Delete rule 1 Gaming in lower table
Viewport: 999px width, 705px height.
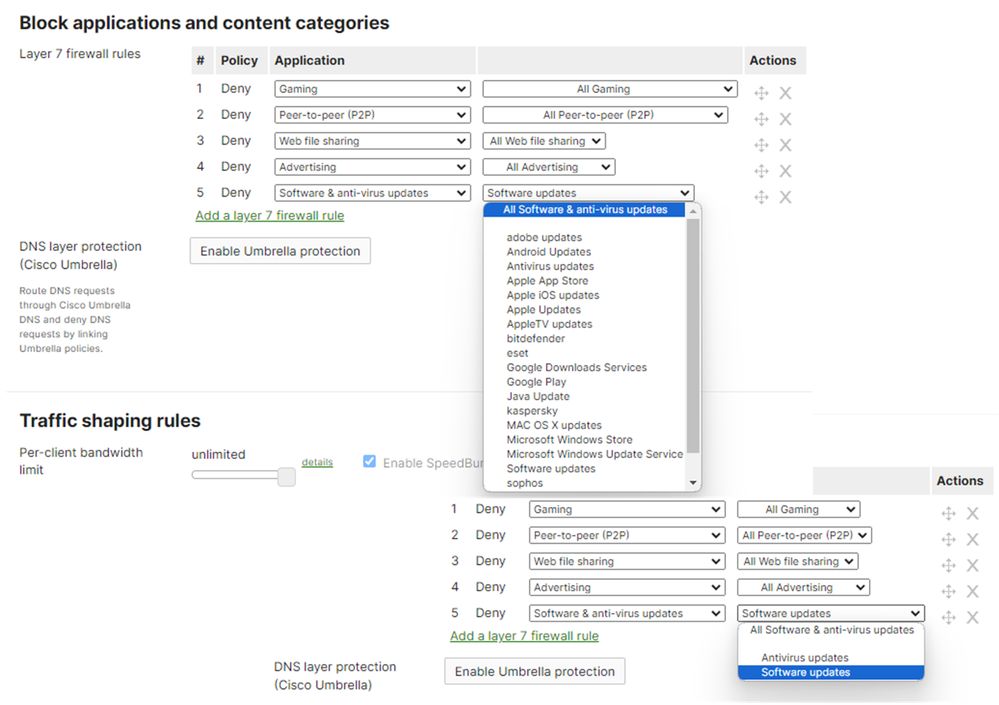972,513
